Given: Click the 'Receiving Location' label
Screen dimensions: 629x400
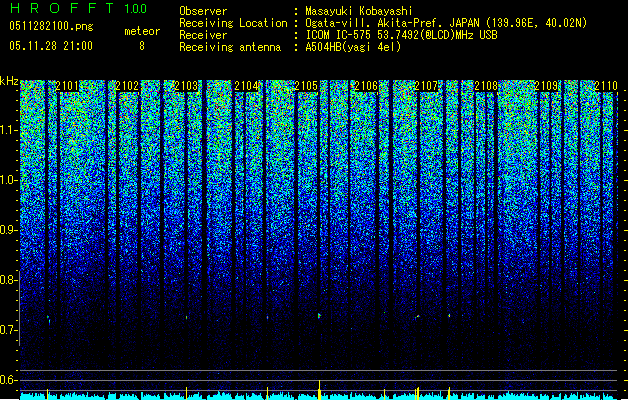Looking at the screenshot, I should (x=233, y=23).
